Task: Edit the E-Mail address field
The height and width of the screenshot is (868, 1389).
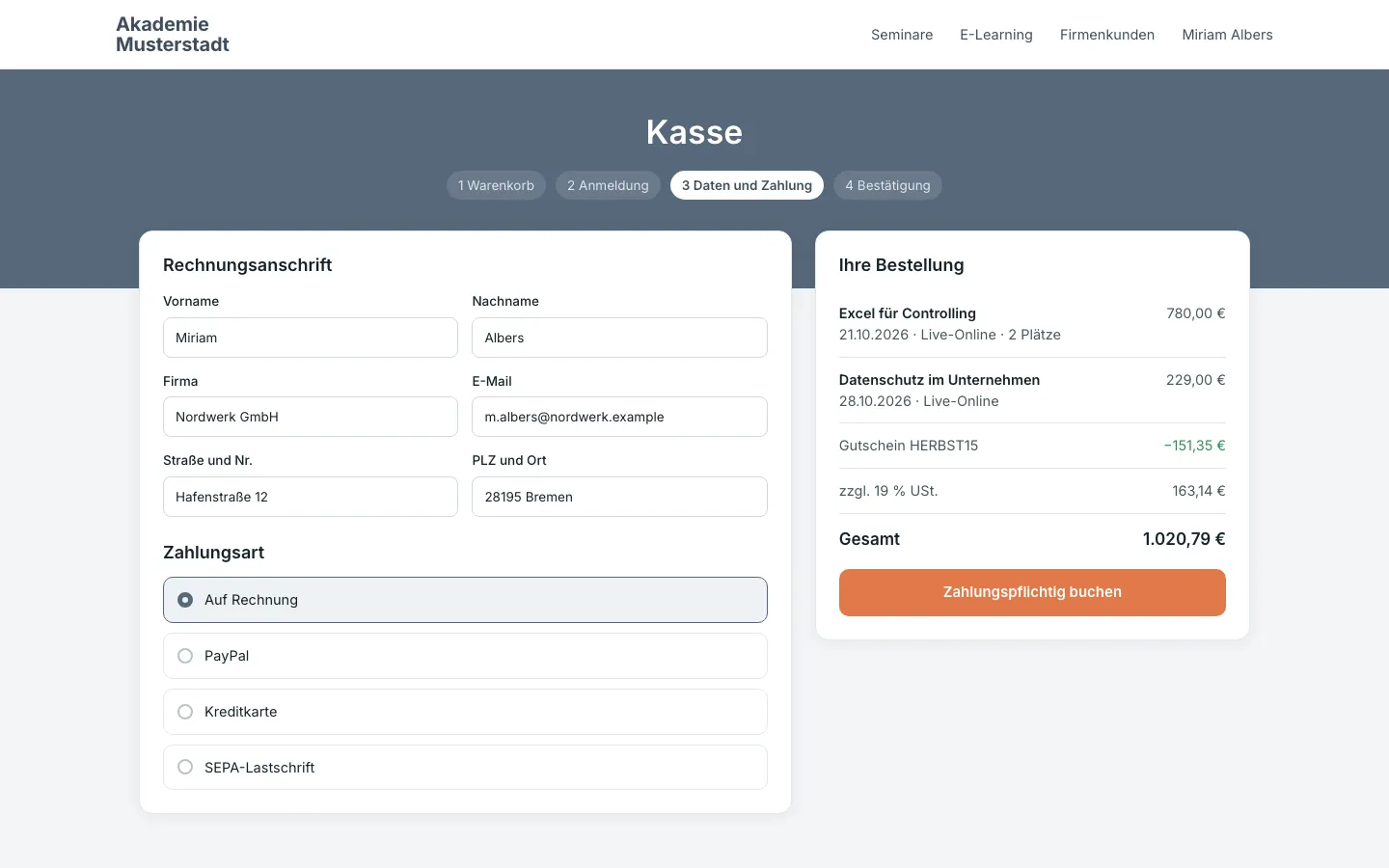Action: [x=619, y=417]
